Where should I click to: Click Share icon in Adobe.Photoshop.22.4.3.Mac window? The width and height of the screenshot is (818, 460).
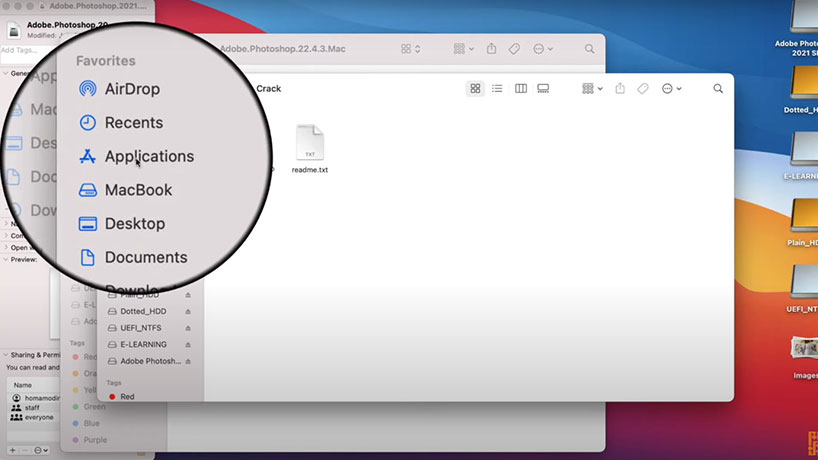tap(491, 49)
